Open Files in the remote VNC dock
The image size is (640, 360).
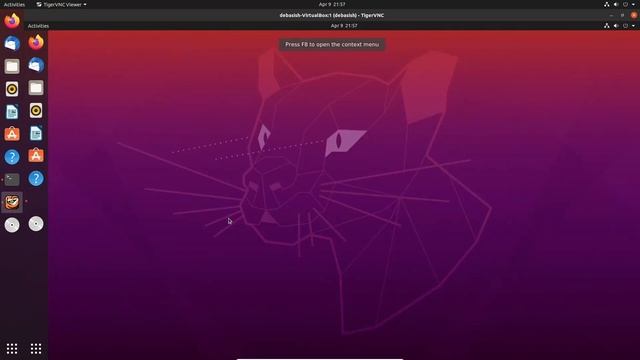pos(36,88)
